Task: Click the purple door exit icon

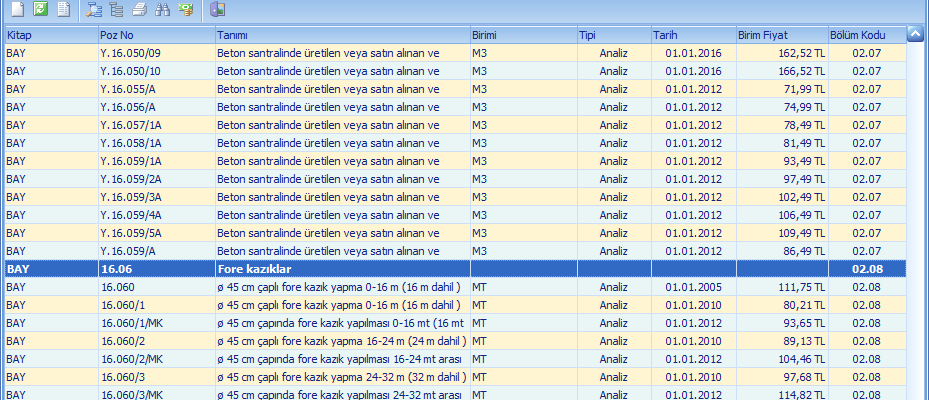Action: click(218, 11)
